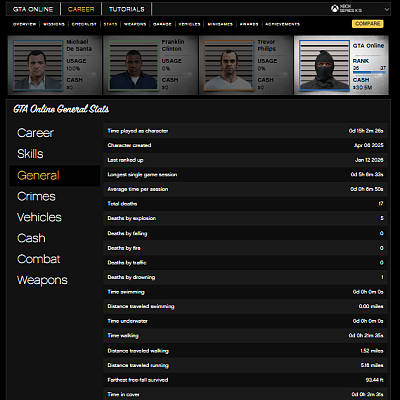Click the '1.52 miles' walking distance value

(x=372, y=351)
